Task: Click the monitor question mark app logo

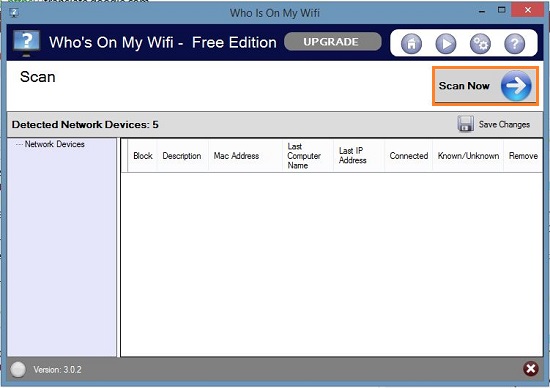Action: click(26, 43)
